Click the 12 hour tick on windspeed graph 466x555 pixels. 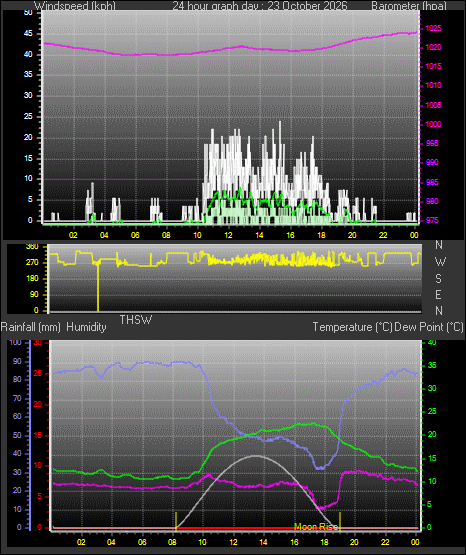coord(228,235)
